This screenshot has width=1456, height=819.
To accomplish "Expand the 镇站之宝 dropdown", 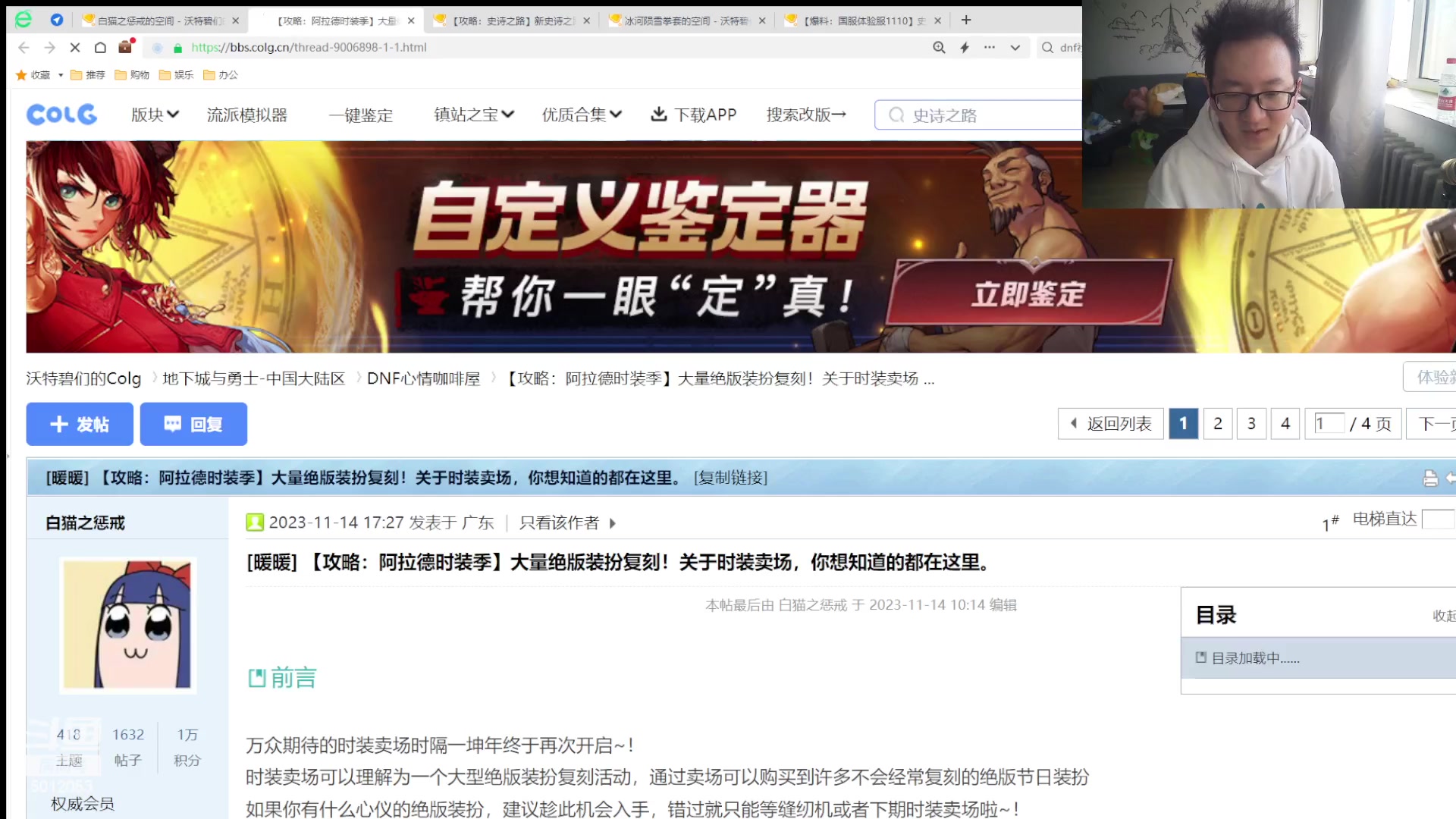I will click(x=474, y=115).
